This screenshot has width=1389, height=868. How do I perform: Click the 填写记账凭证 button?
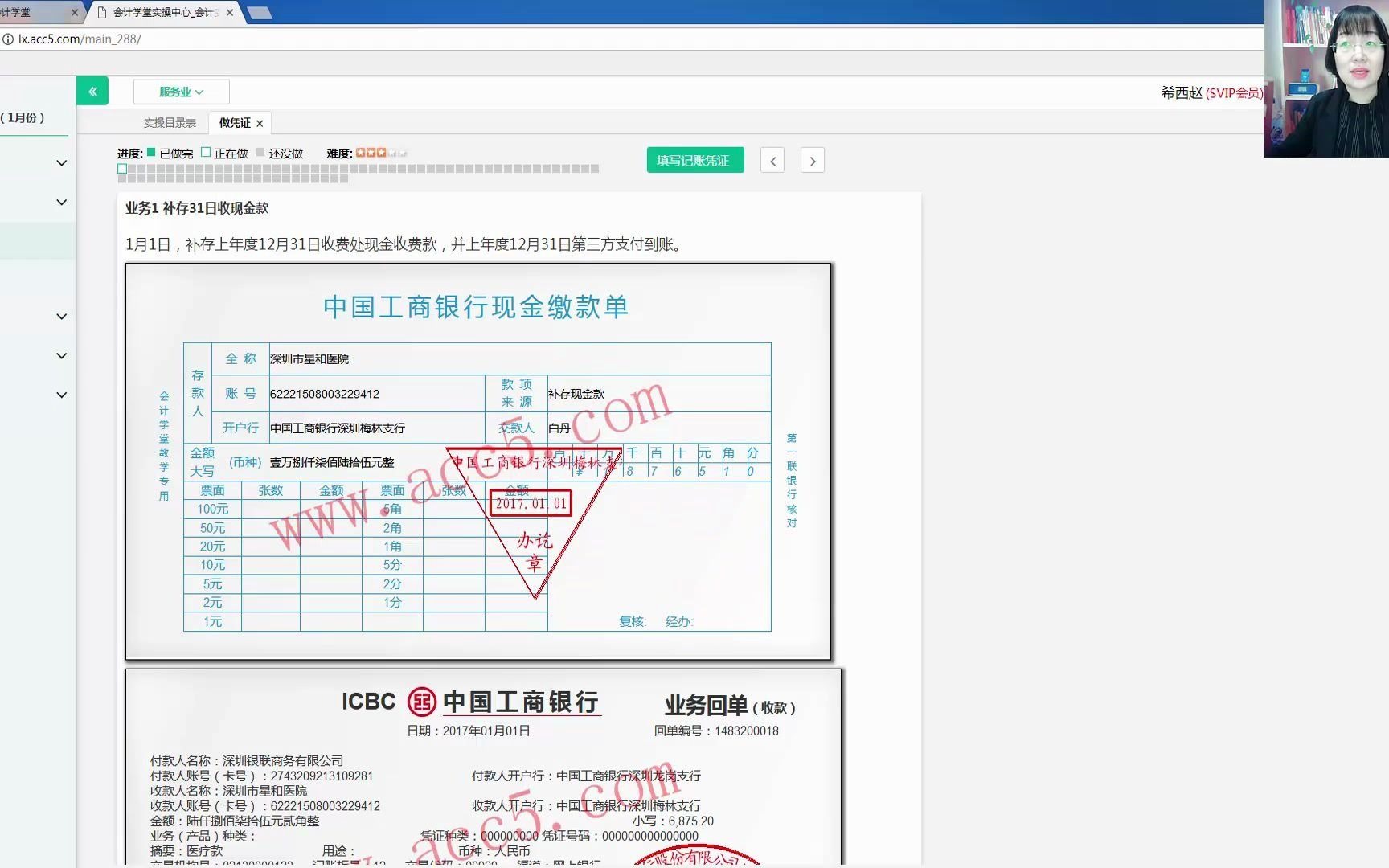coord(694,160)
